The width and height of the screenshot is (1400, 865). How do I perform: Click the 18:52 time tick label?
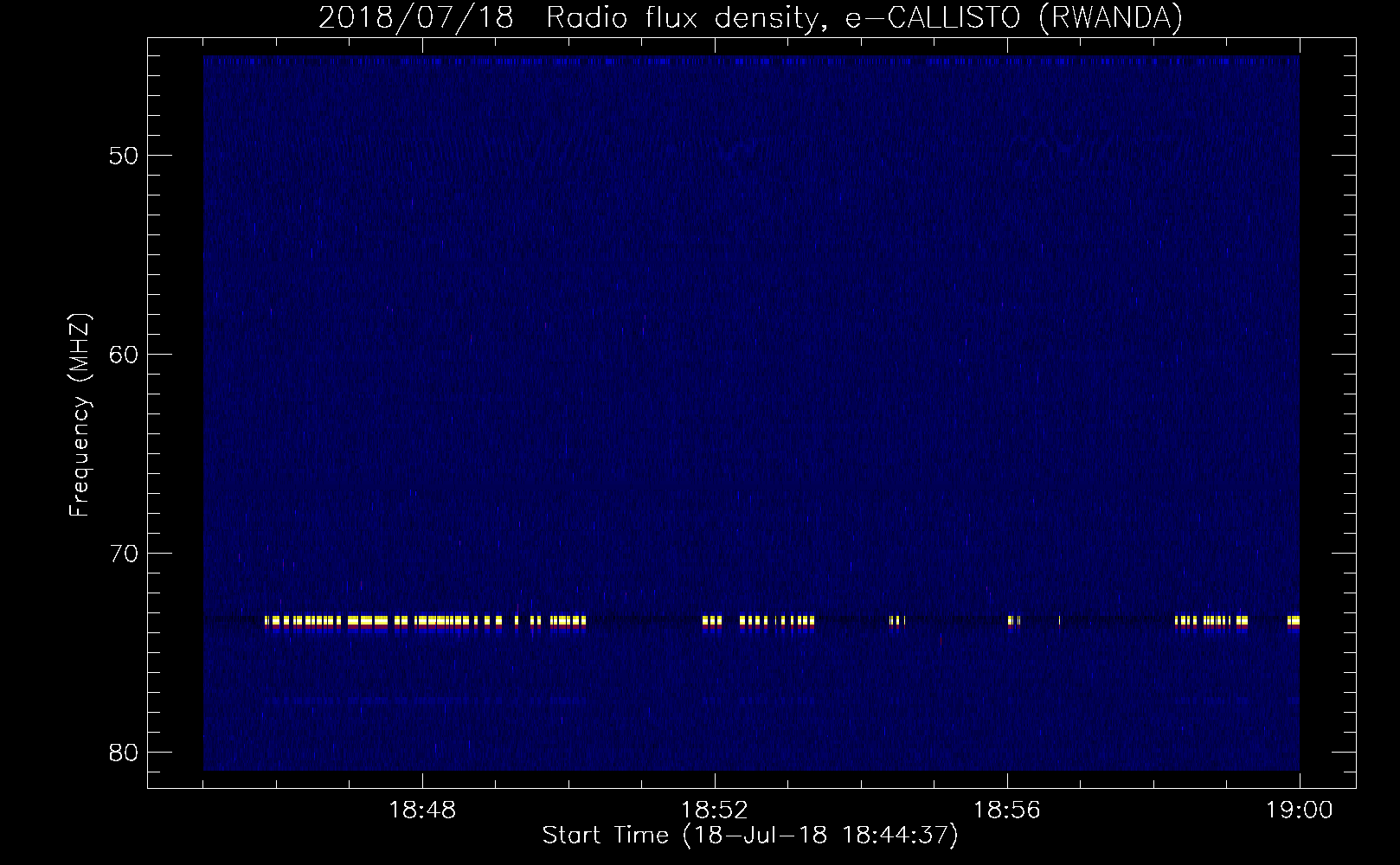[715, 811]
